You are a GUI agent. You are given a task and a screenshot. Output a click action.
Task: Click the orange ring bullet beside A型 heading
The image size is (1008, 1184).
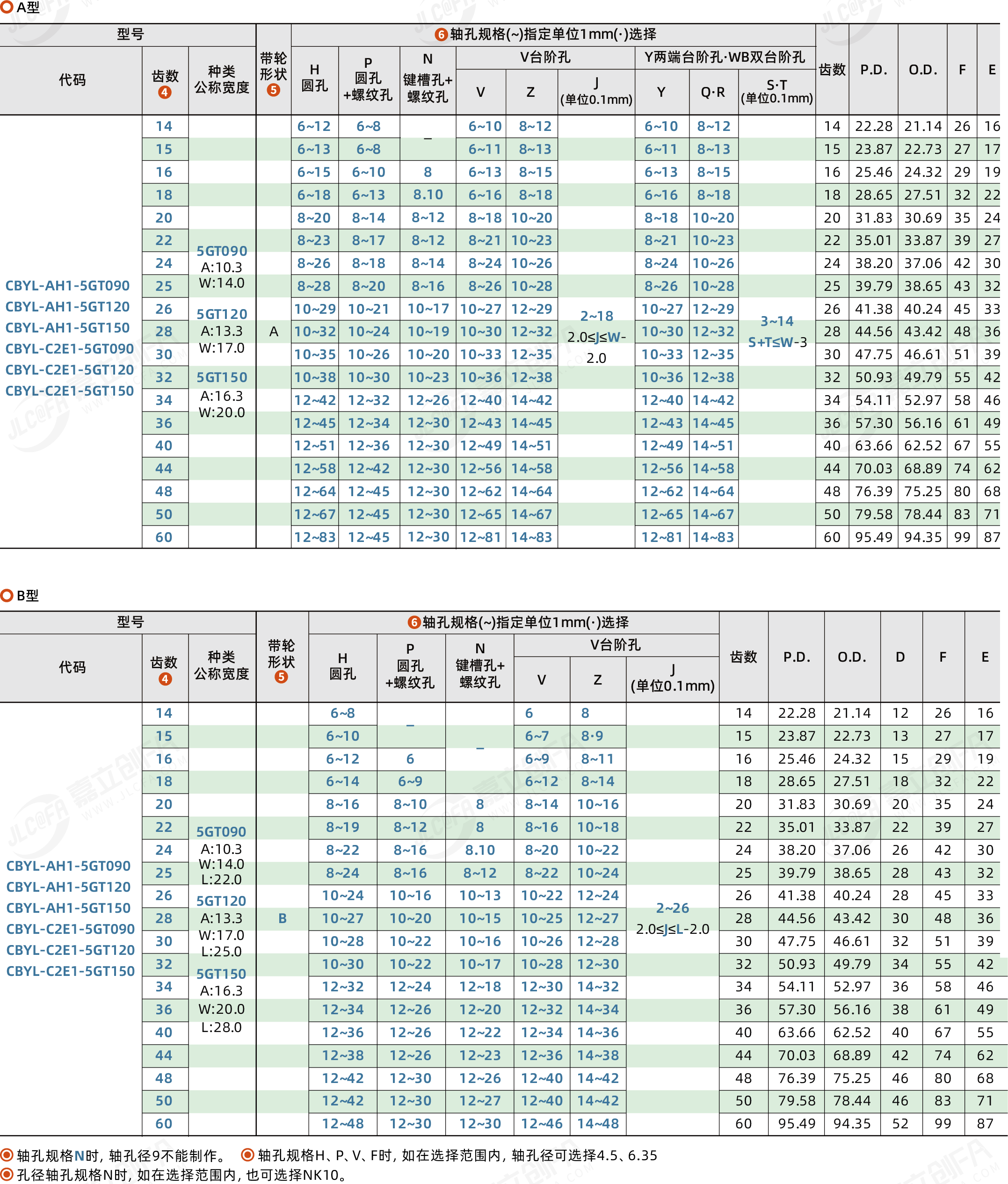click(x=7, y=7)
